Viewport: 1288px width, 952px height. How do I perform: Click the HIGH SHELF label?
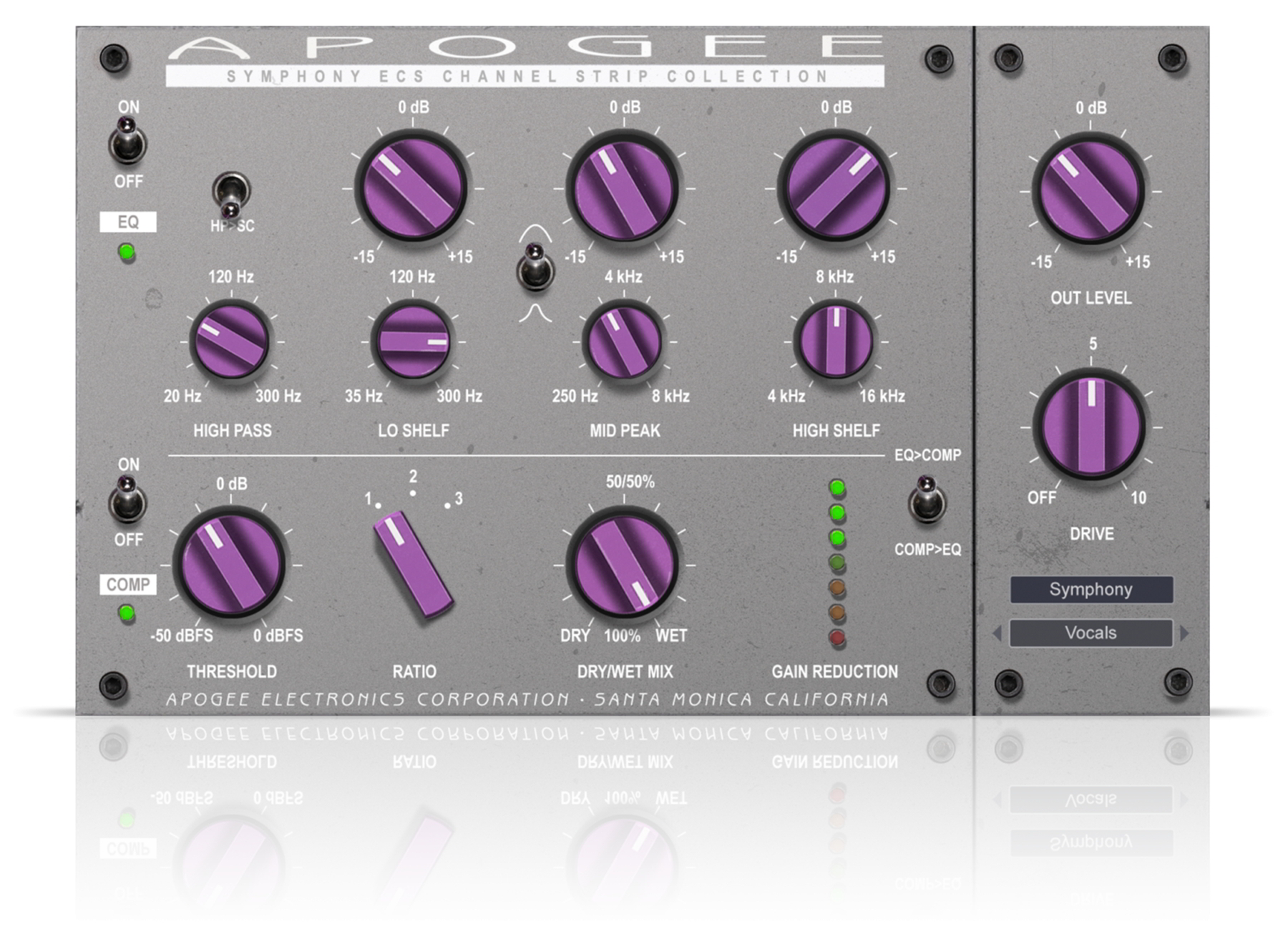pyautogui.click(x=836, y=430)
